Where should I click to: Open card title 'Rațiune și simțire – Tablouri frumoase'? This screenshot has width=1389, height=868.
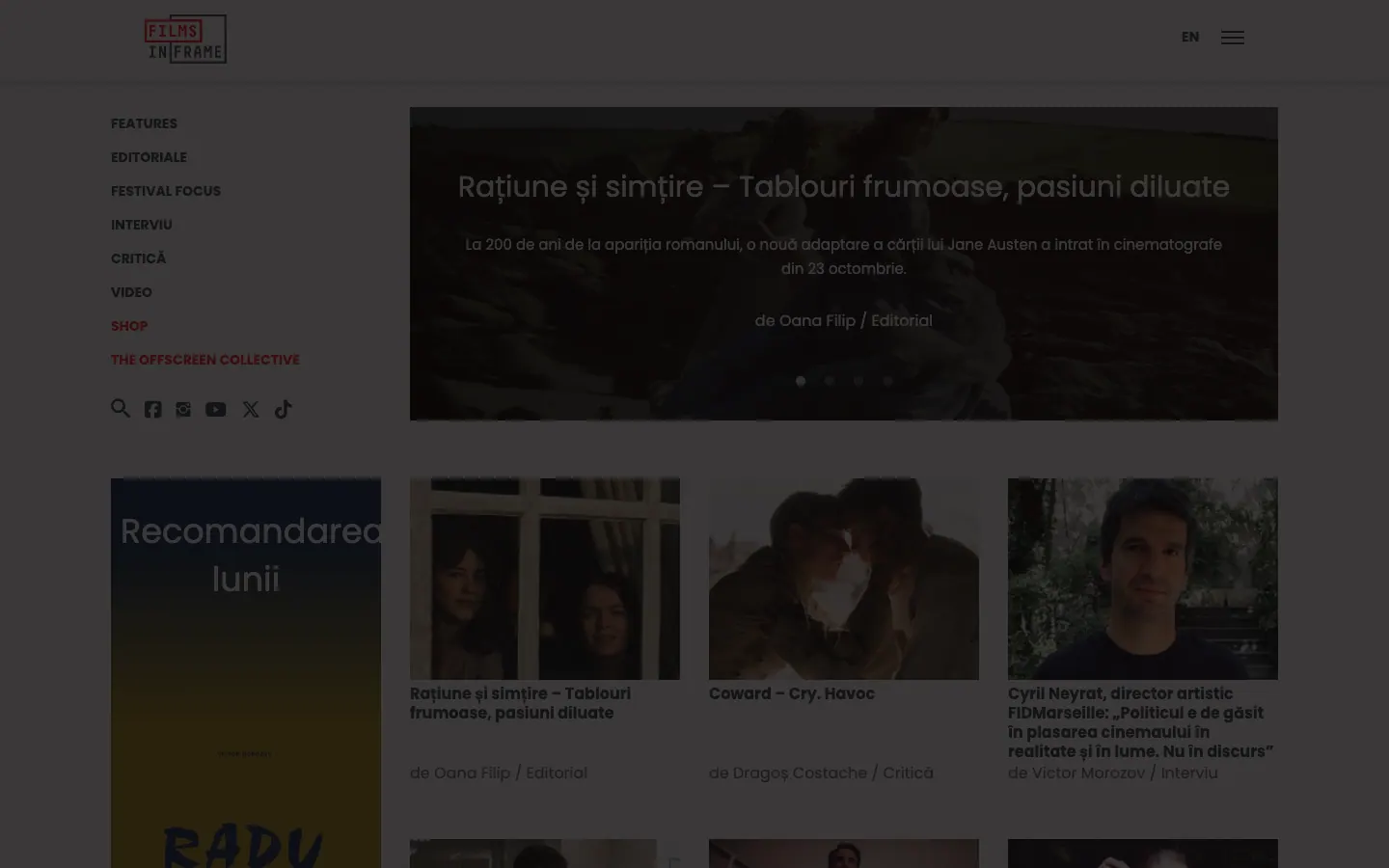[x=521, y=703]
